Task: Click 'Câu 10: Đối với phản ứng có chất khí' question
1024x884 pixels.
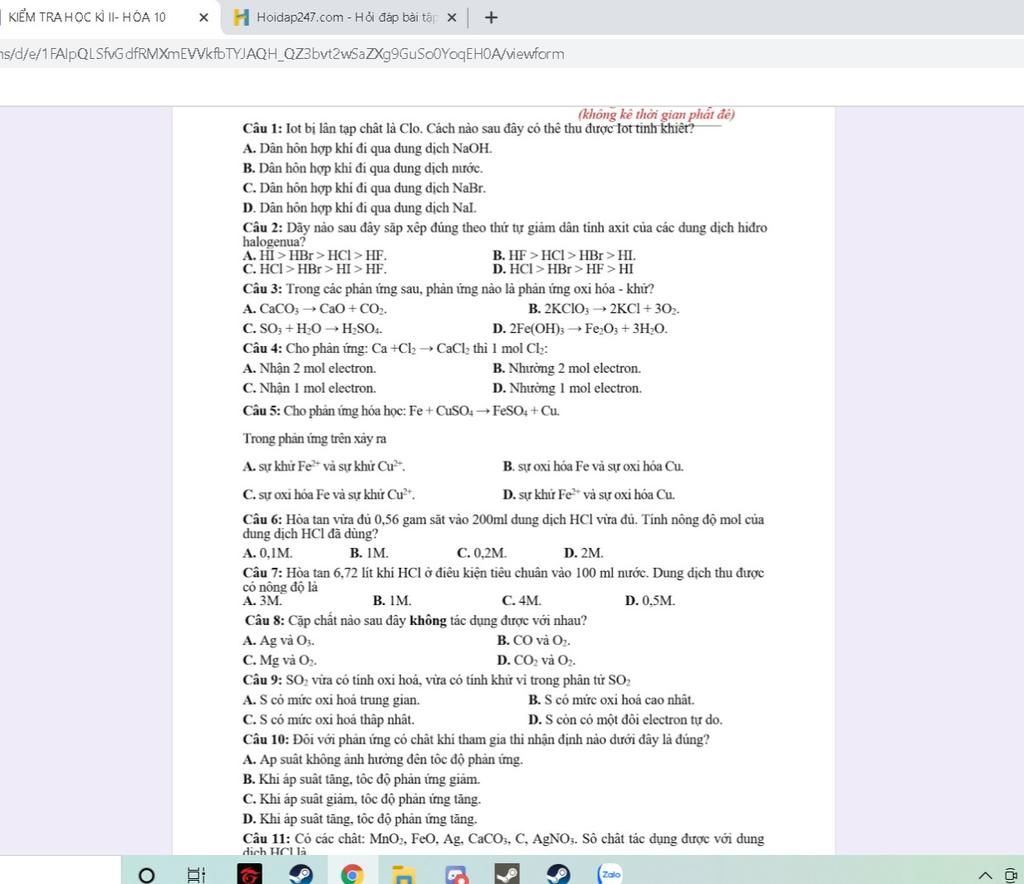Action: (x=476, y=740)
